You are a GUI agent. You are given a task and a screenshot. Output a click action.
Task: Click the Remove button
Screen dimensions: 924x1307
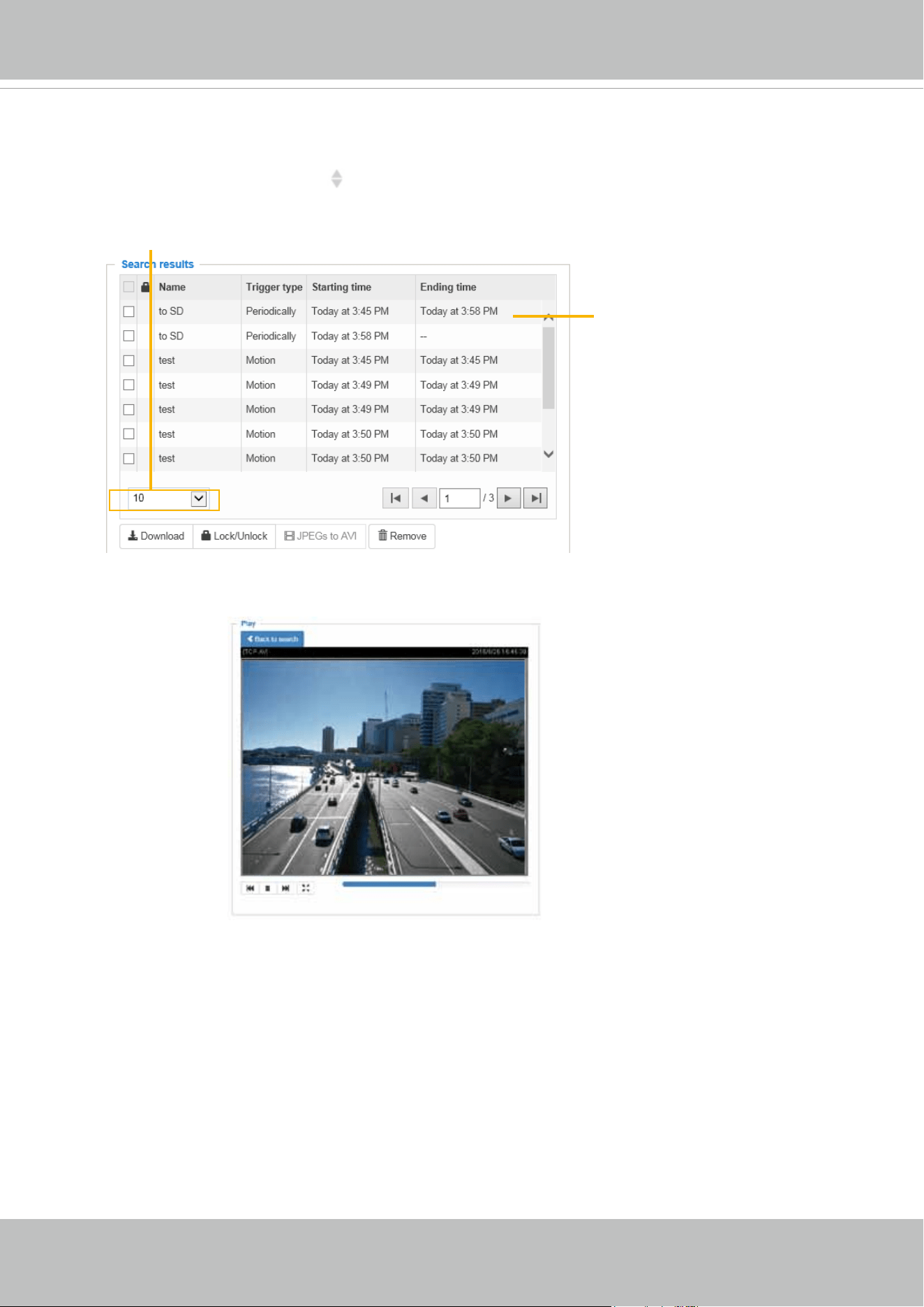[402, 536]
